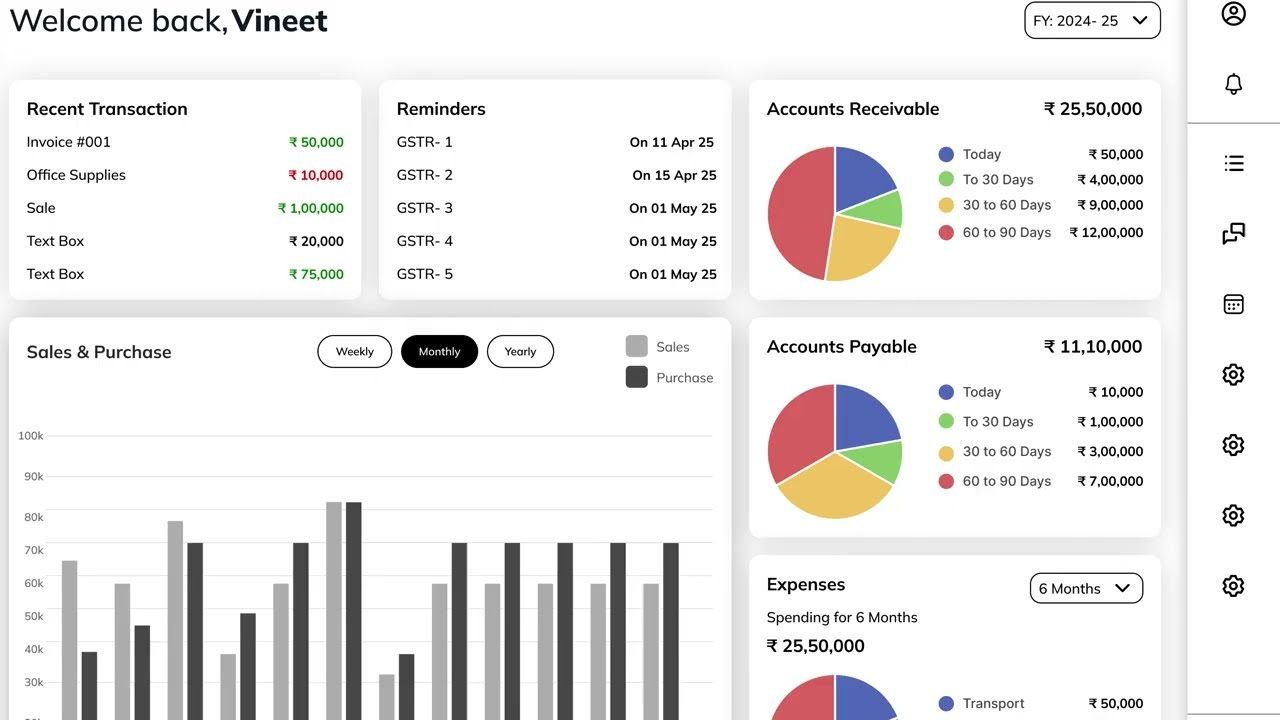Open the 6 Months expenses dropdown
The width and height of the screenshot is (1280, 720).
click(1085, 589)
